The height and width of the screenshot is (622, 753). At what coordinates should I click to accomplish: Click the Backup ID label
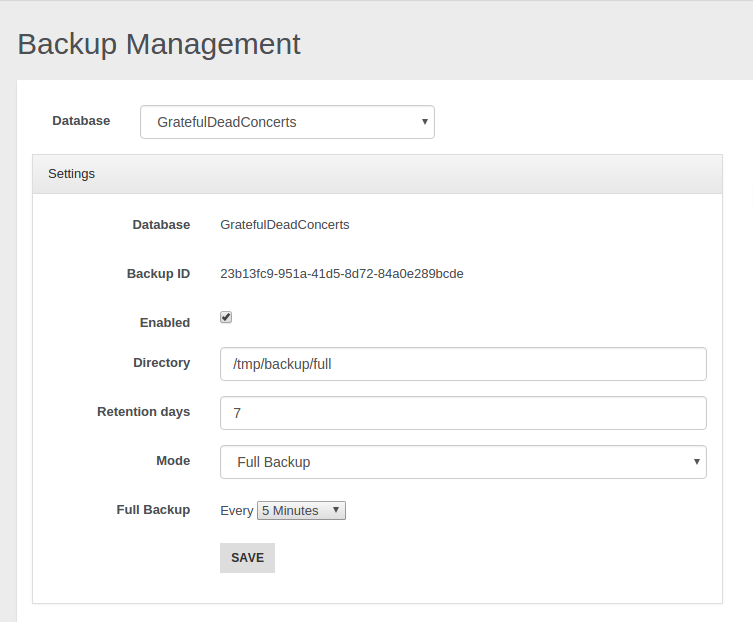pos(158,274)
